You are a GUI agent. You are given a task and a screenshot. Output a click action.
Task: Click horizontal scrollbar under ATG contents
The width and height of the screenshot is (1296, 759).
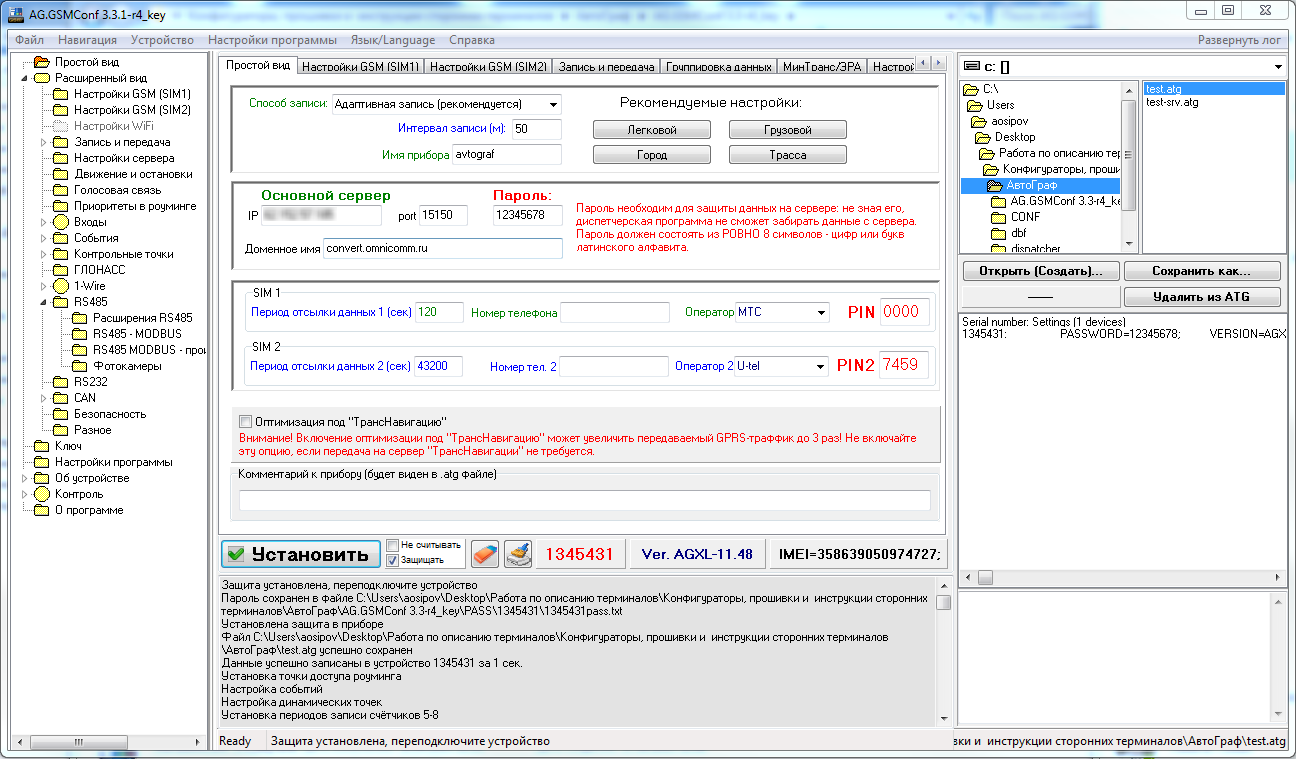pyautogui.click(x=1123, y=578)
